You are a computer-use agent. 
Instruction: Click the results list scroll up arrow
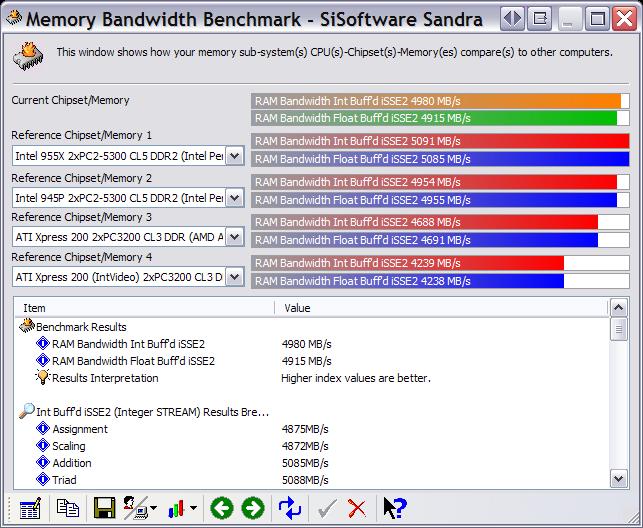pos(619,307)
